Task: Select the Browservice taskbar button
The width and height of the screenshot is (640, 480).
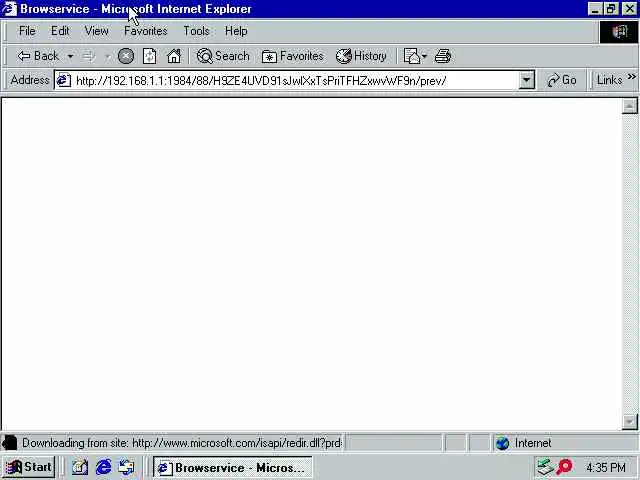Action: [233, 467]
